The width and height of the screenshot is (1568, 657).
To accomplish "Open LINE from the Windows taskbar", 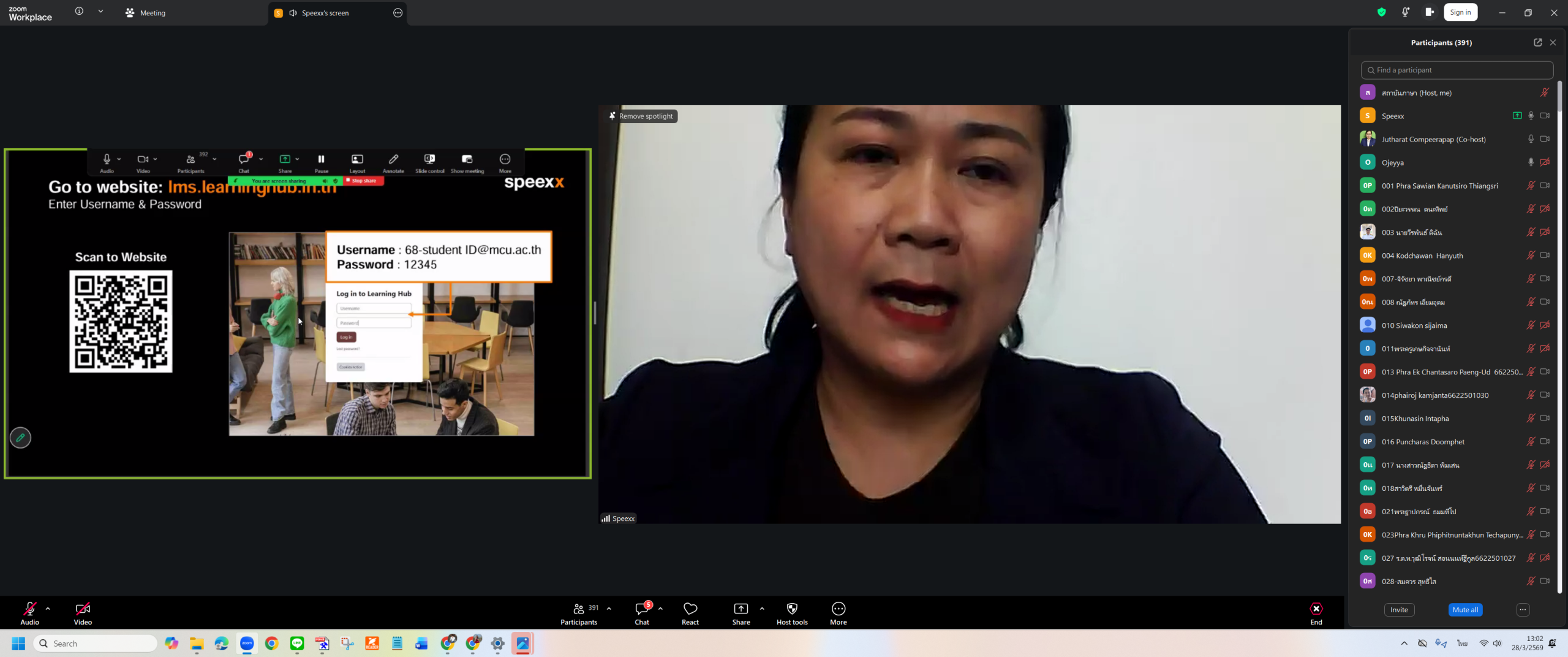I will (297, 644).
